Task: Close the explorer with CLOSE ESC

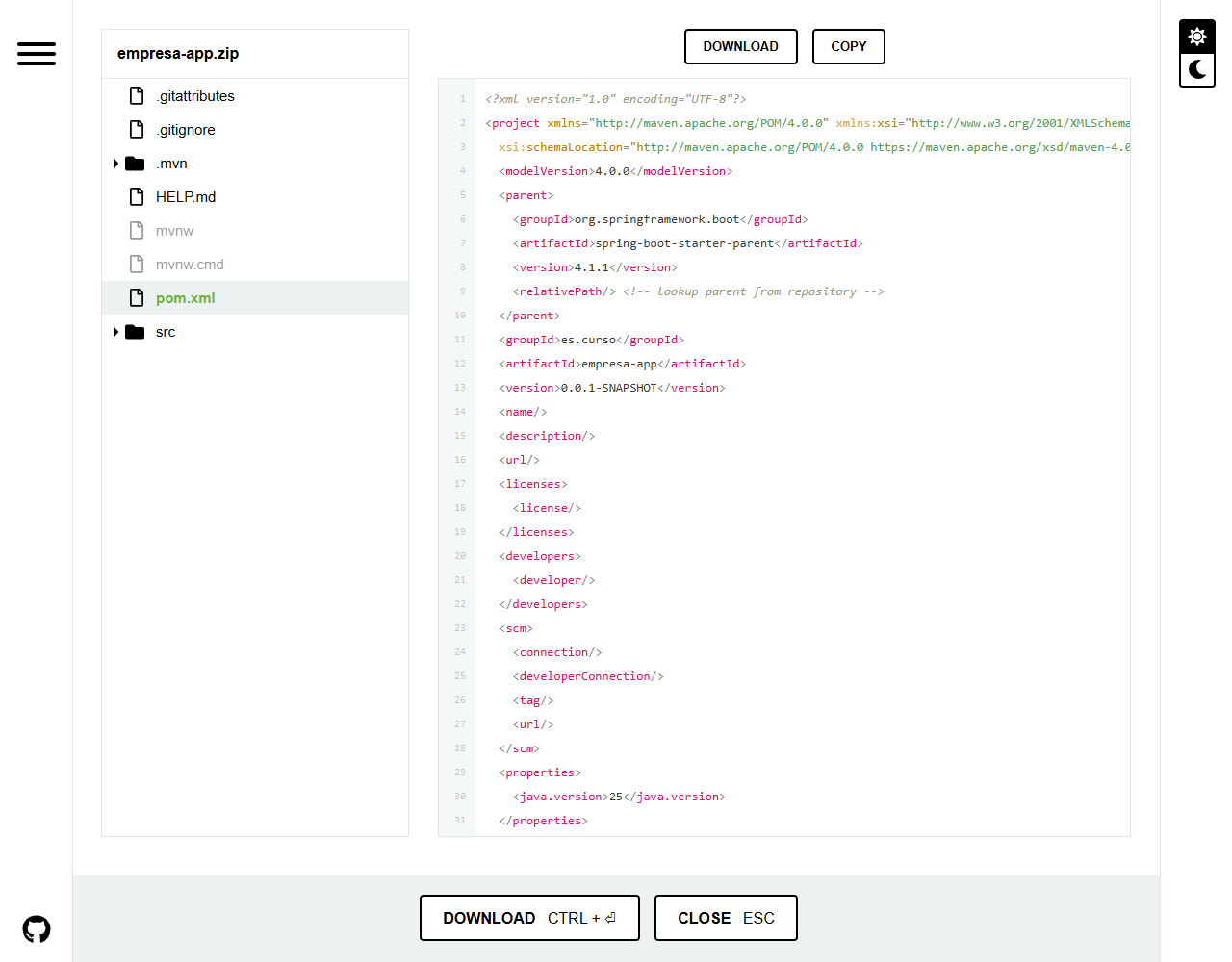Action: click(726, 918)
